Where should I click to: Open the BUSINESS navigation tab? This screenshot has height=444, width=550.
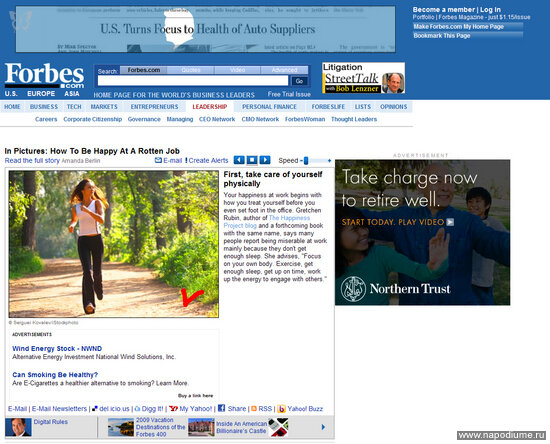[x=44, y=107]
